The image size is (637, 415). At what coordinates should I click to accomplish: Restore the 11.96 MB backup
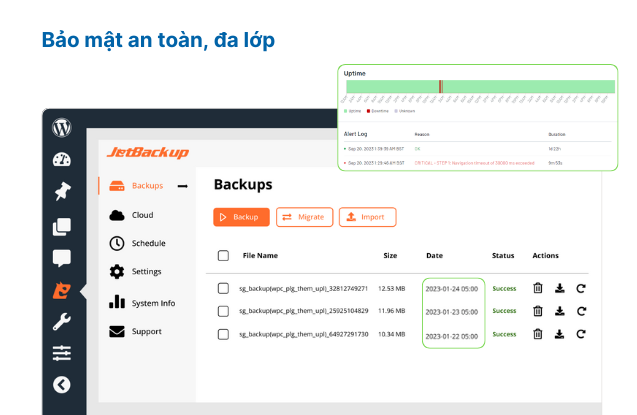coord(581,311)
